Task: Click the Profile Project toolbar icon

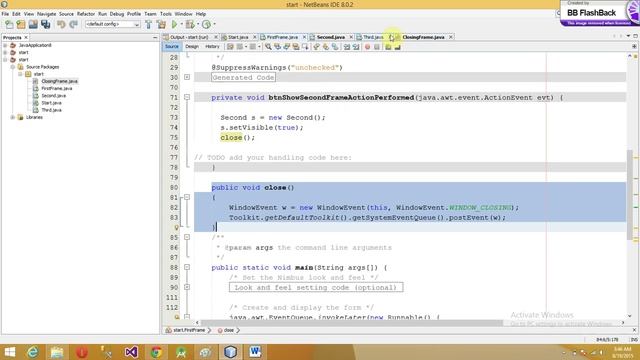Action: (x=207, y=24)
